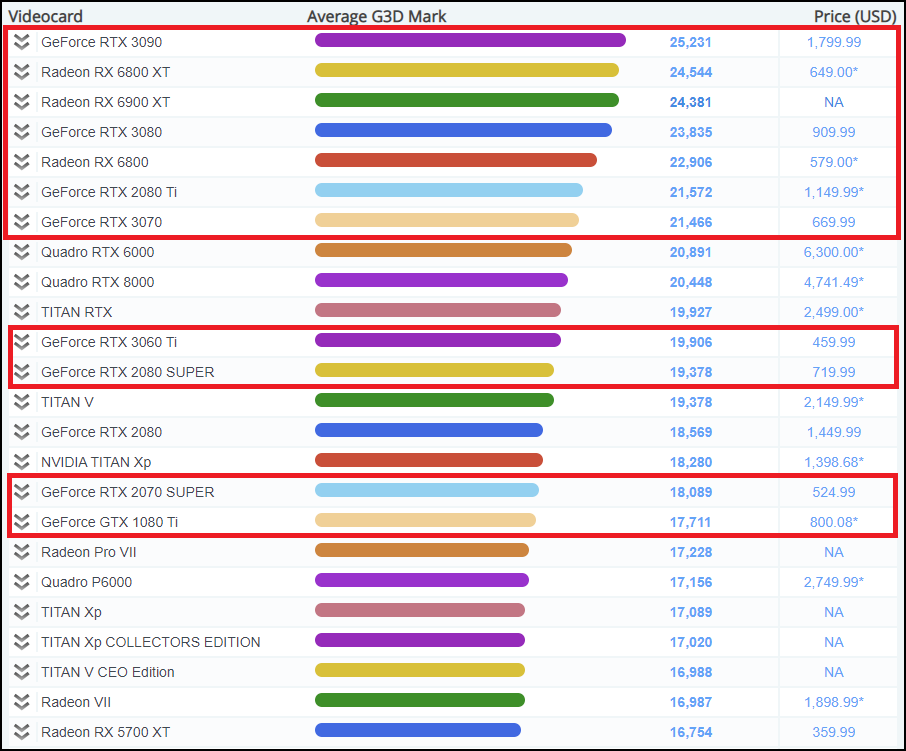Expand the GeForce GTX 1080 Ti row chevron
Viewport: 906px width, 751px height.
(x=21, y=522)
